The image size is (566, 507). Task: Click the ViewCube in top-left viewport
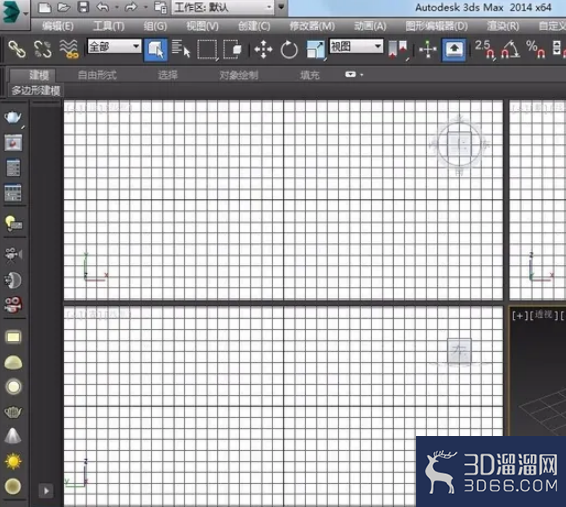[x=459, y=145]
